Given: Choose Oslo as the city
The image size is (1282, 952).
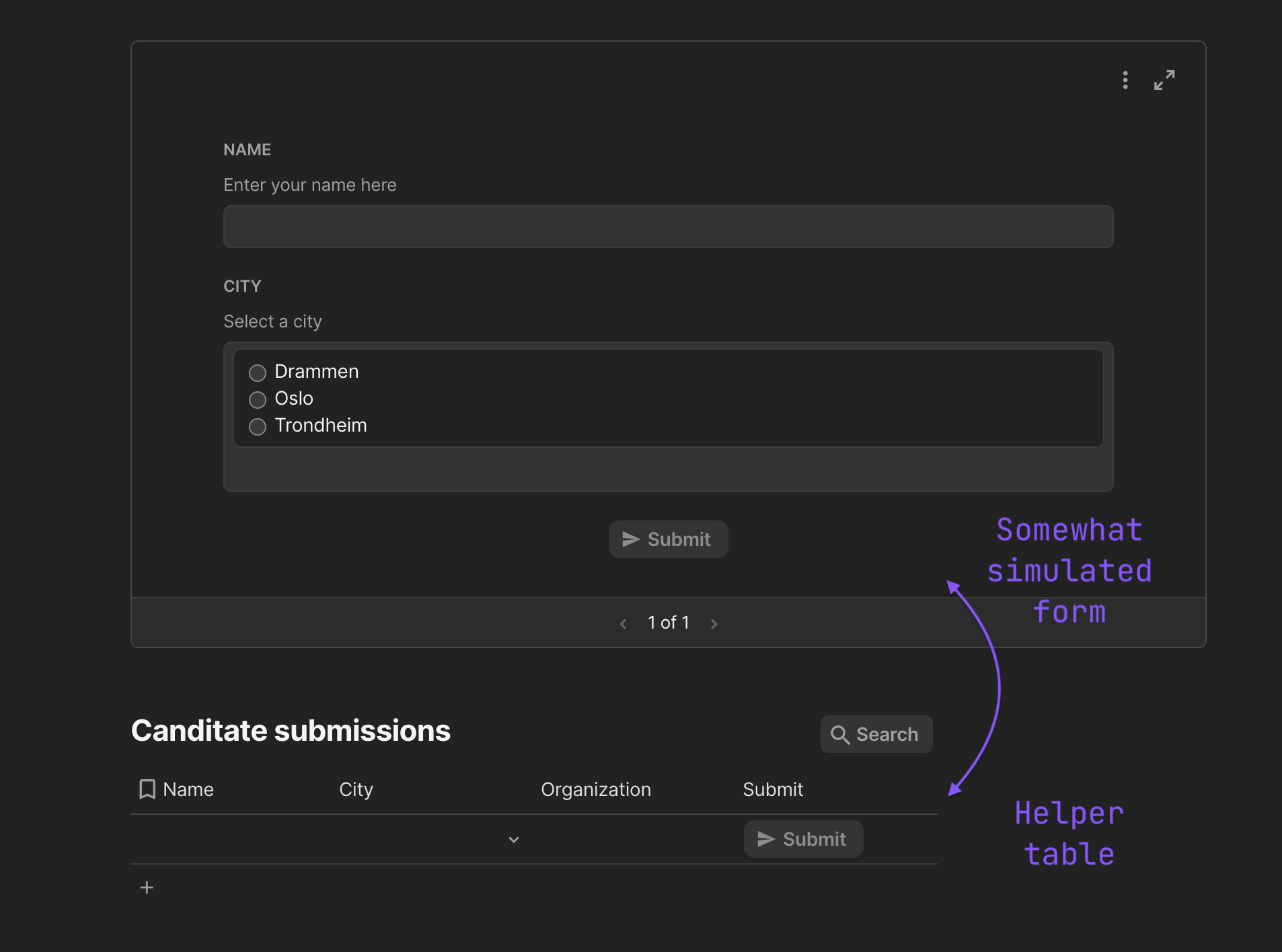Looking at the screenshot, I should (258, 399).
